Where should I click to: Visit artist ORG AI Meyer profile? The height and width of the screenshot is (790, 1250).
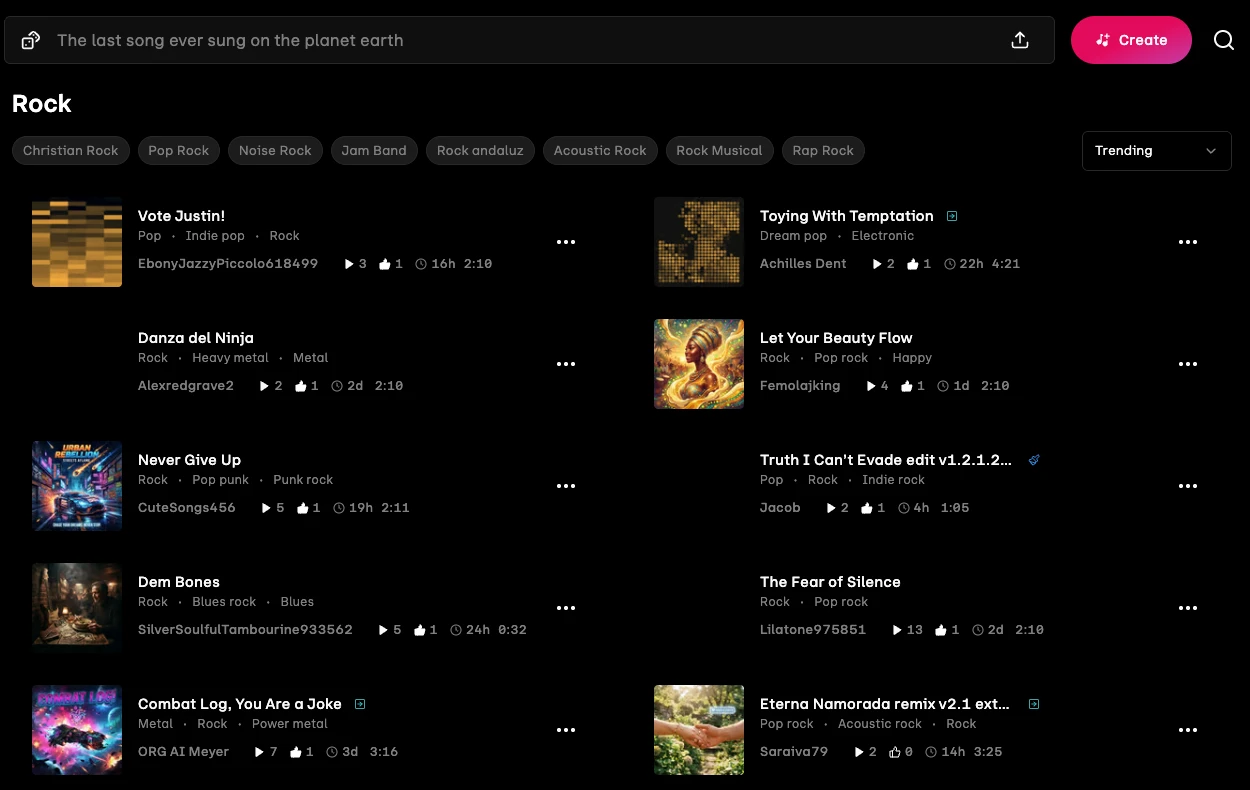tap(183, 752)
